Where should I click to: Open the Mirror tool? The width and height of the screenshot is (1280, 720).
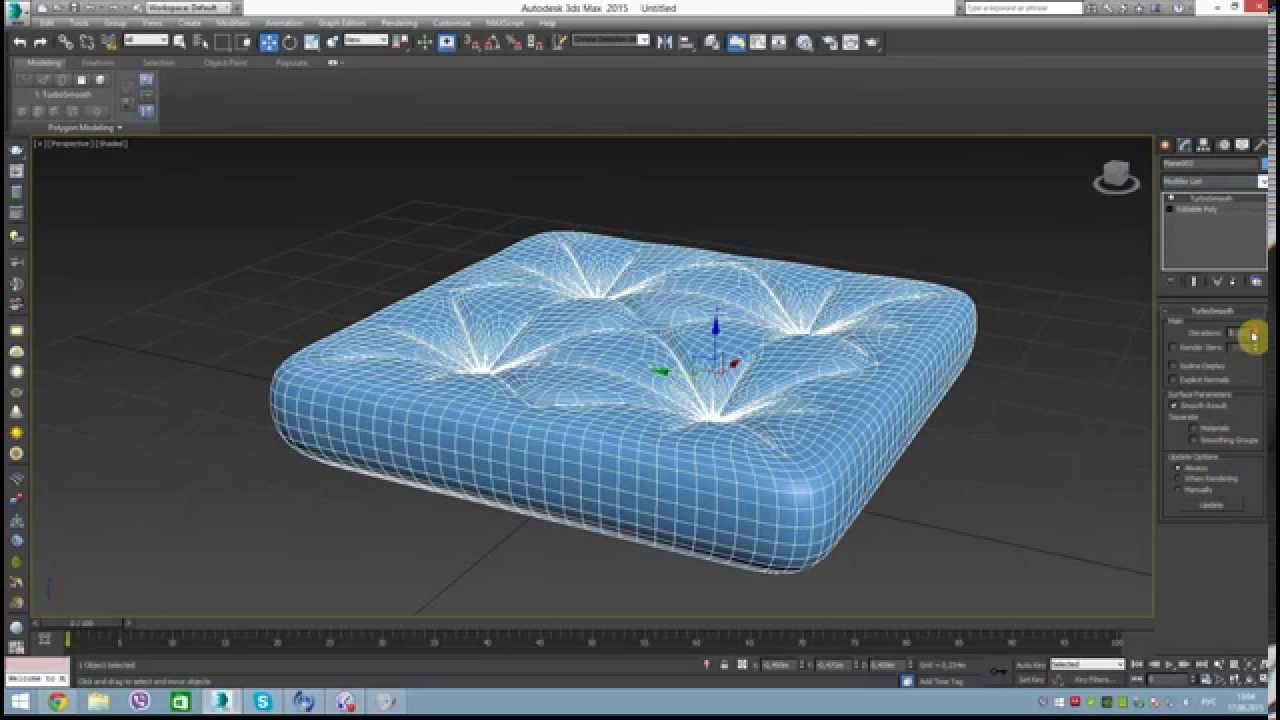(664, 42)
